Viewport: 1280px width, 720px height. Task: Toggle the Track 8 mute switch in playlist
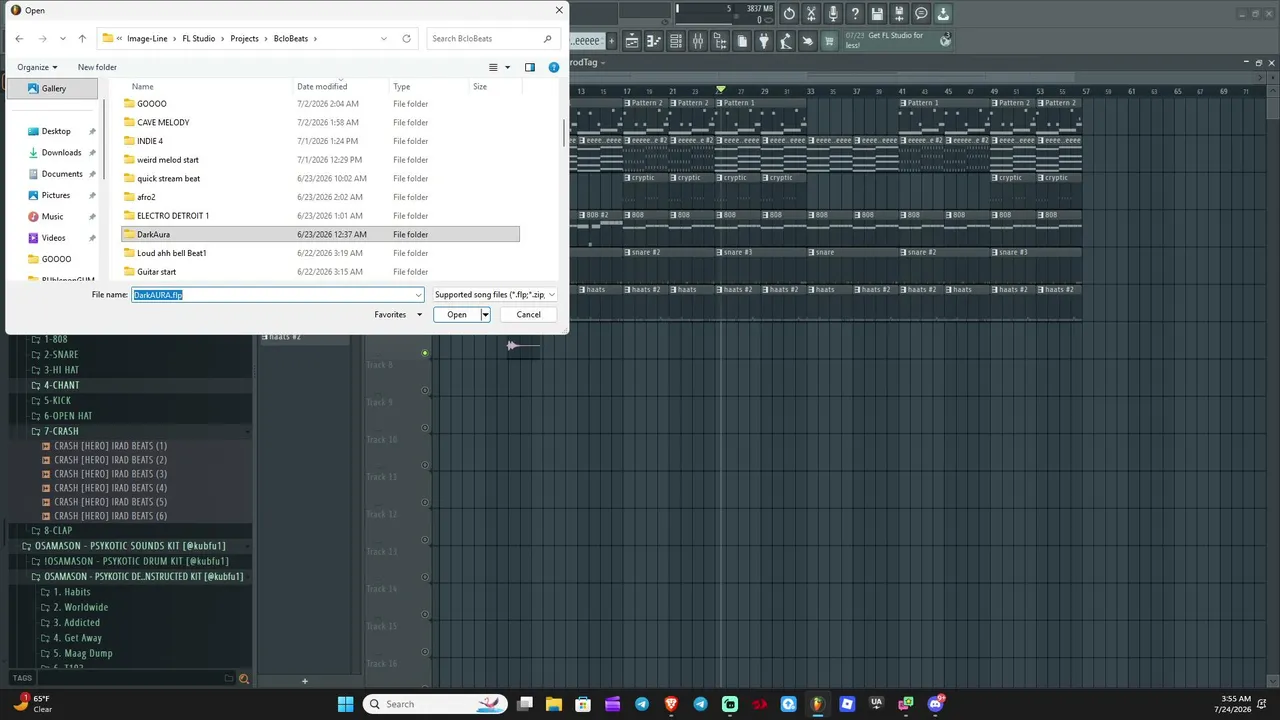[x=425, y=353]
